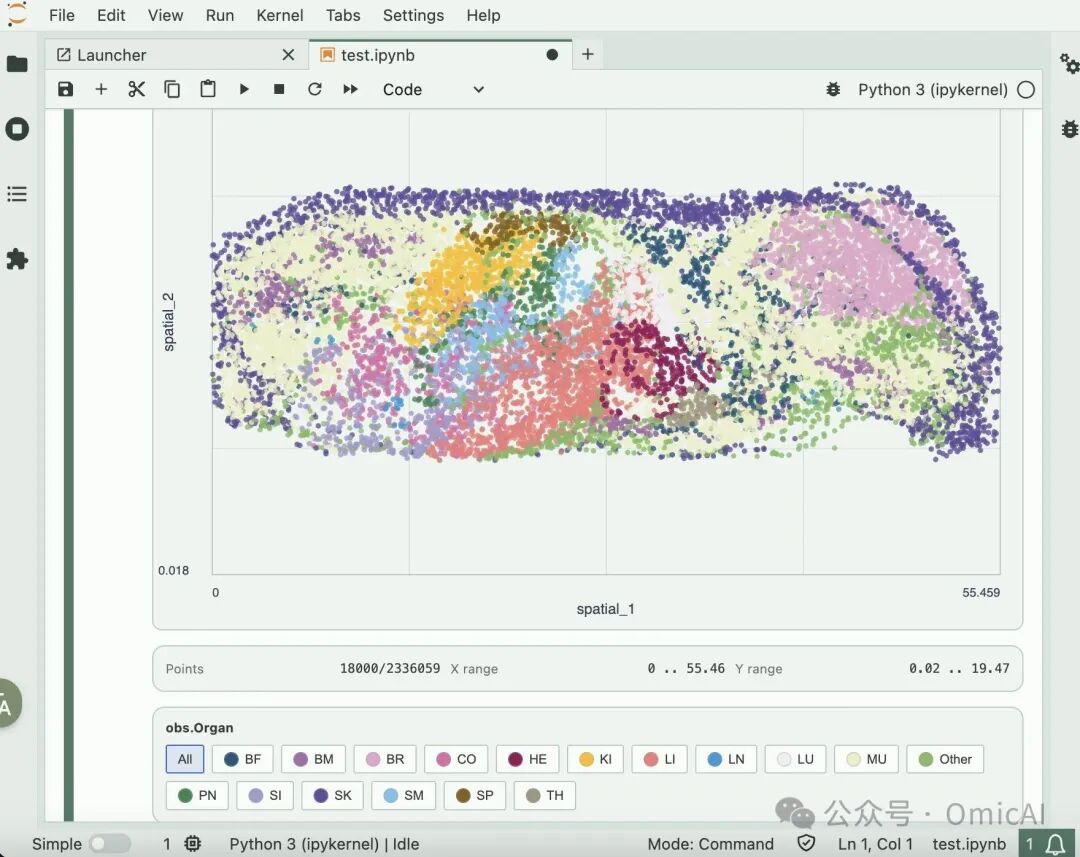1080x857 pixels.
Task: Toggle the Other organ category
Action: 946,759
